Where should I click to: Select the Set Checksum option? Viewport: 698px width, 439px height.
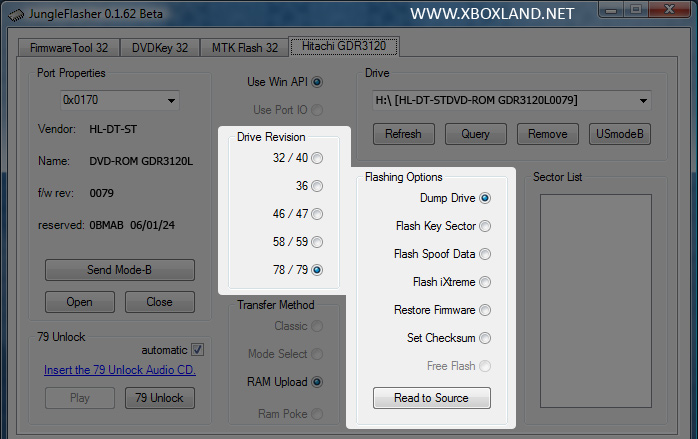pyautogui.click(x=485, y=338)
